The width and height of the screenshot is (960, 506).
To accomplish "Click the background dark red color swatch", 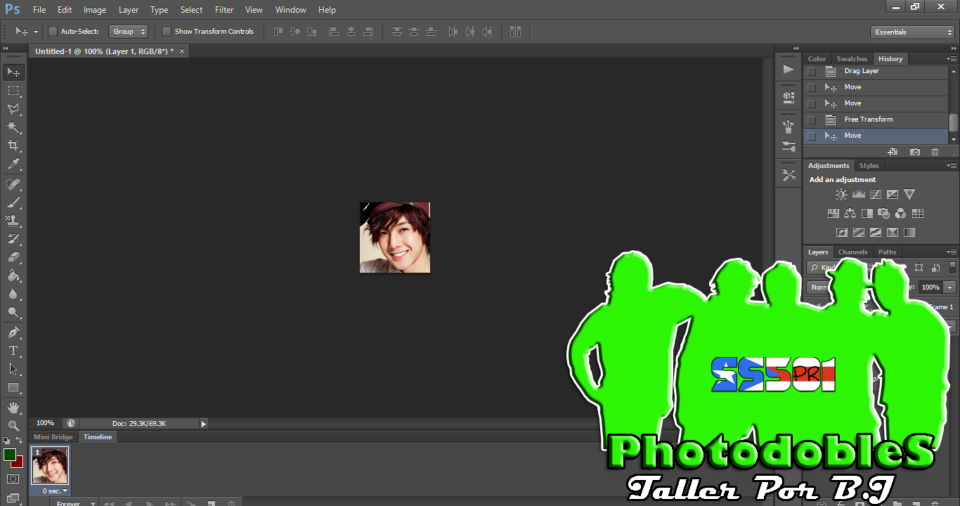I will pos(18,463).
